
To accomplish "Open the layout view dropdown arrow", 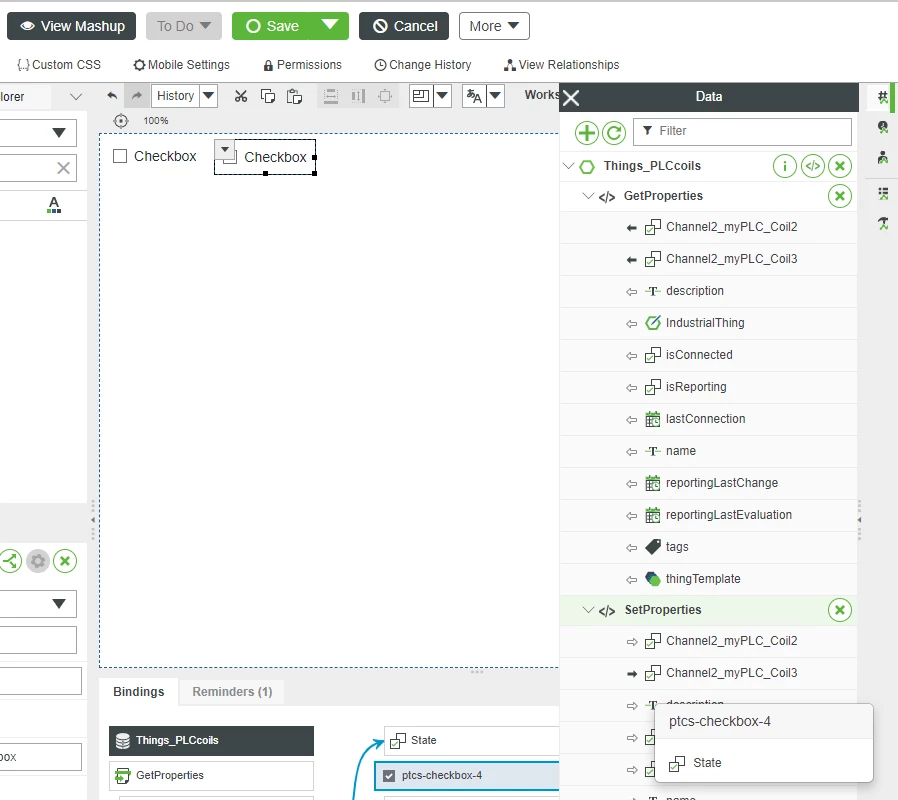I will (x=443, y=96).
